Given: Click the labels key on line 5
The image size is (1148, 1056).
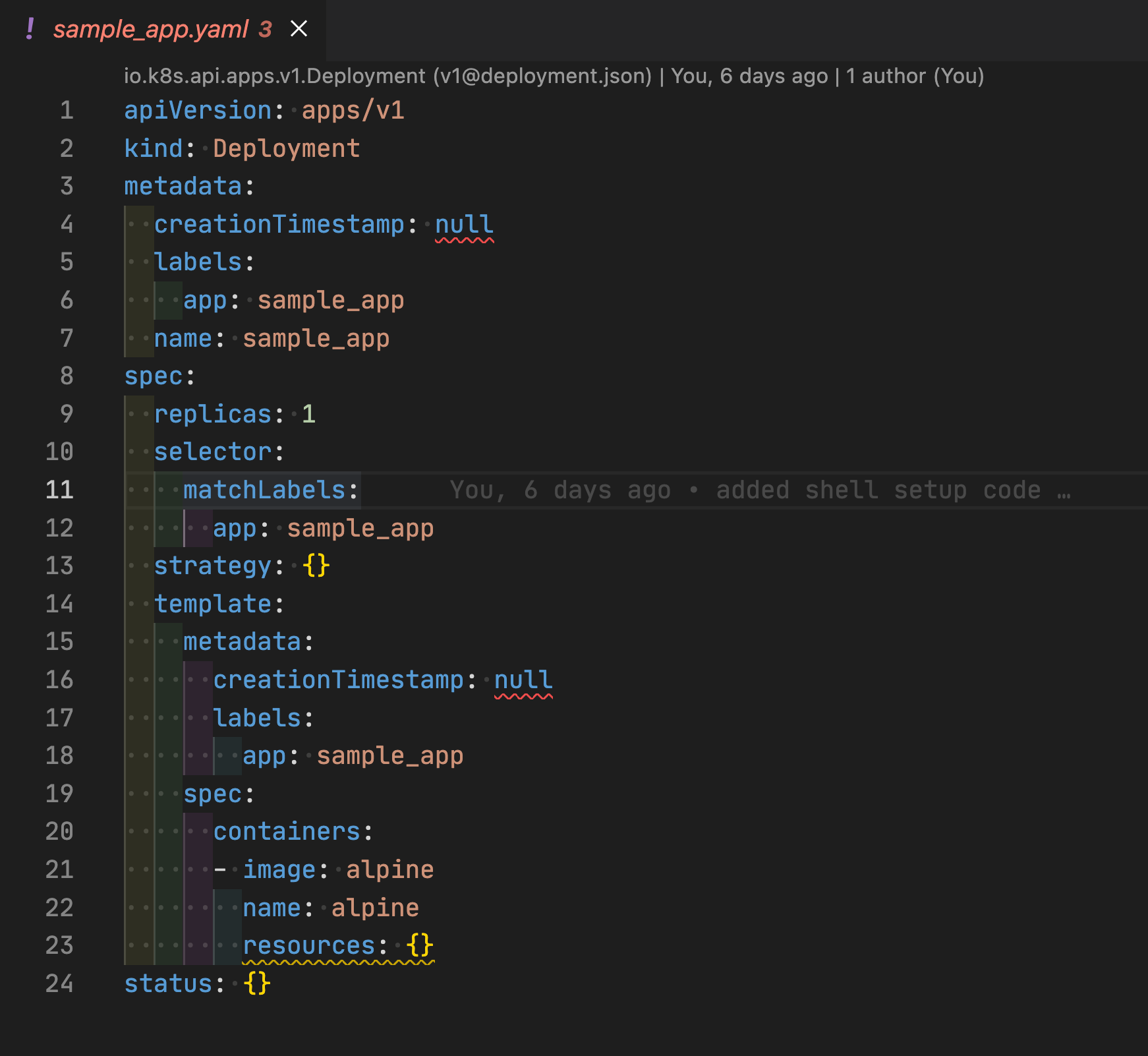Looking at the screenshot, I should pyautogui.click(x=198, y=262).
